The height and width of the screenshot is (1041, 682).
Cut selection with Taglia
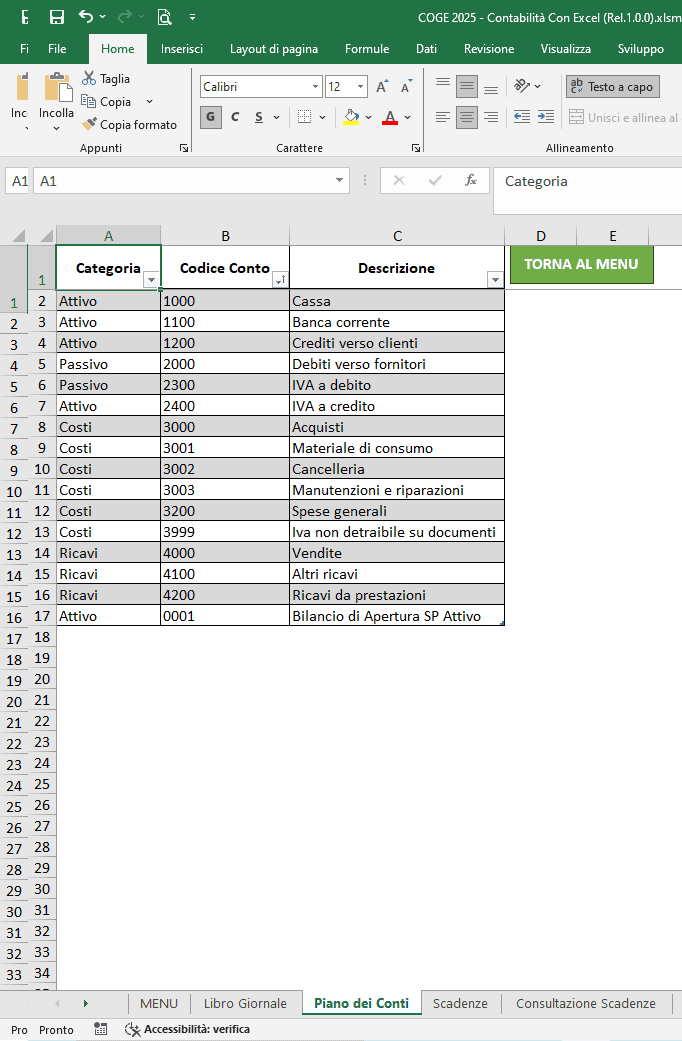point(106,78)
